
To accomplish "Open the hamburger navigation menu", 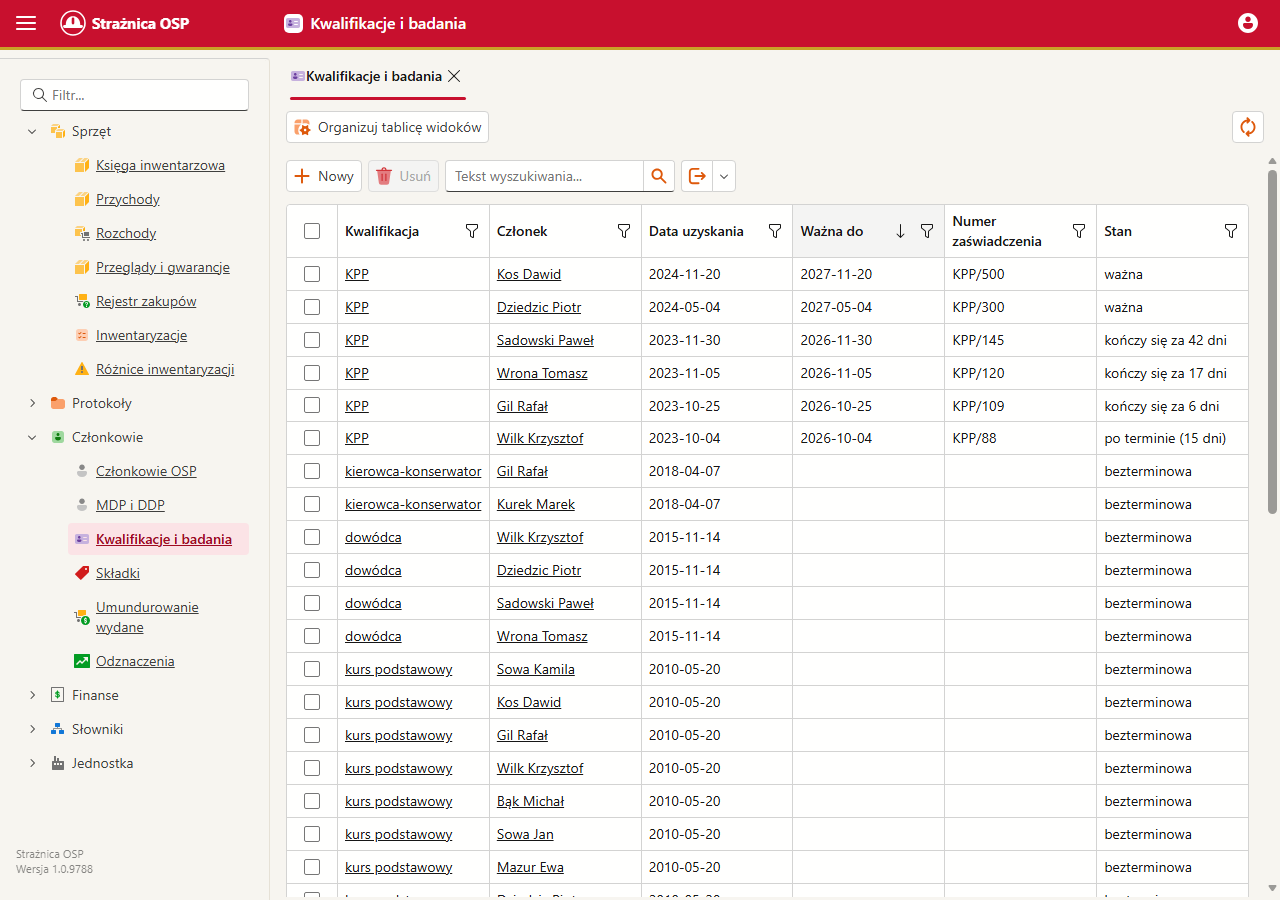I will (26, 23).
